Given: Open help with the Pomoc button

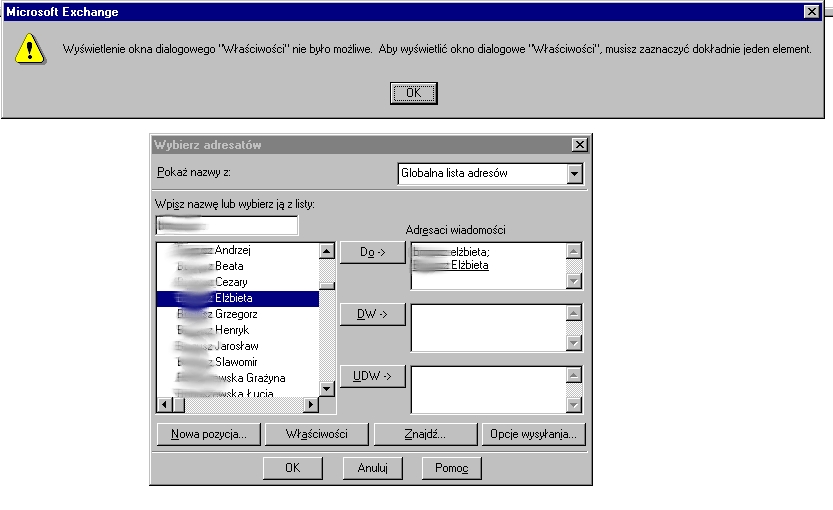Looking at the screenshot, I should pyautogui.click(x=452, y=468).
